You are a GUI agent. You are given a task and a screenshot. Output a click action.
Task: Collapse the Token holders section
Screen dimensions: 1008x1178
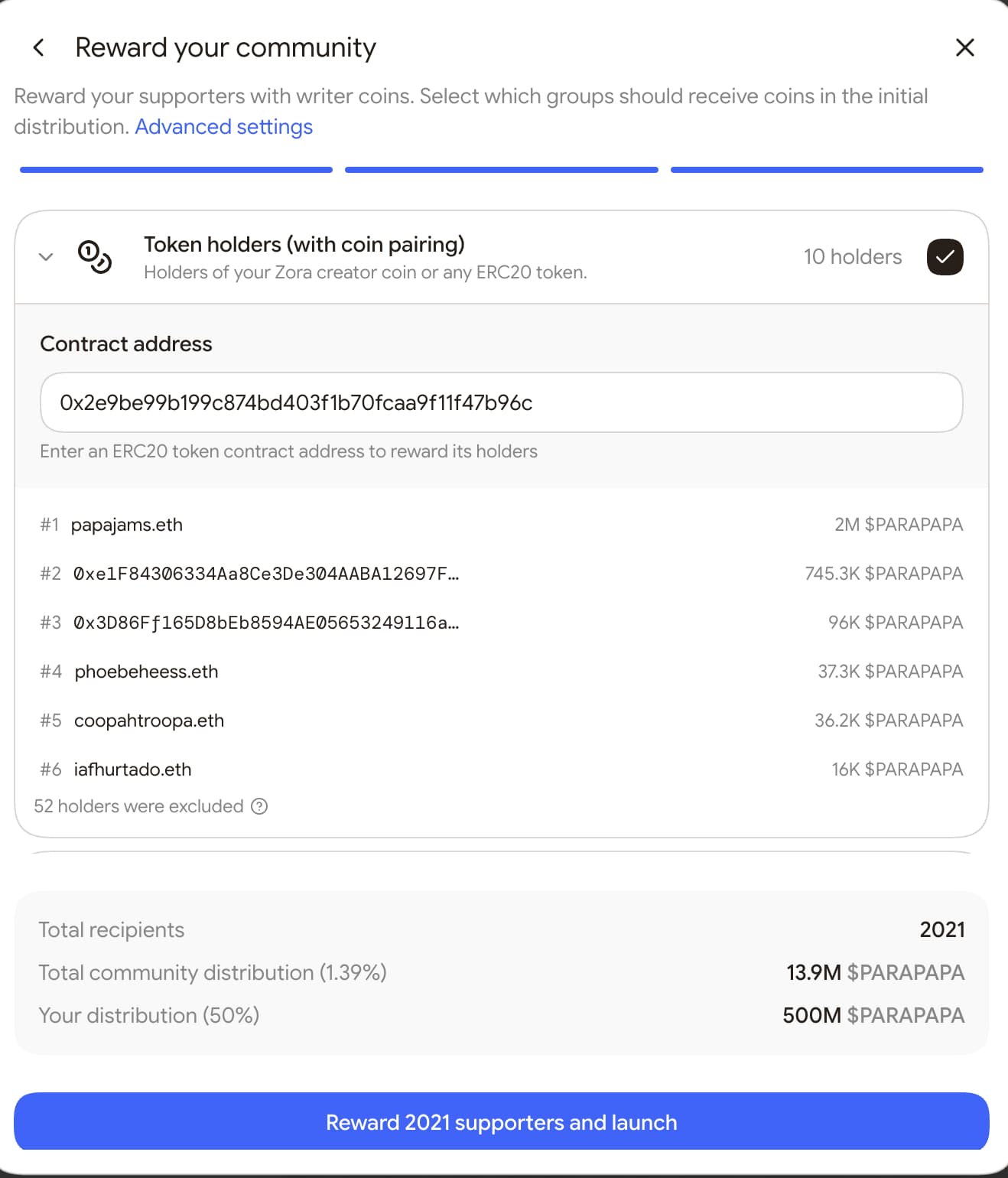tap(45, 256)
